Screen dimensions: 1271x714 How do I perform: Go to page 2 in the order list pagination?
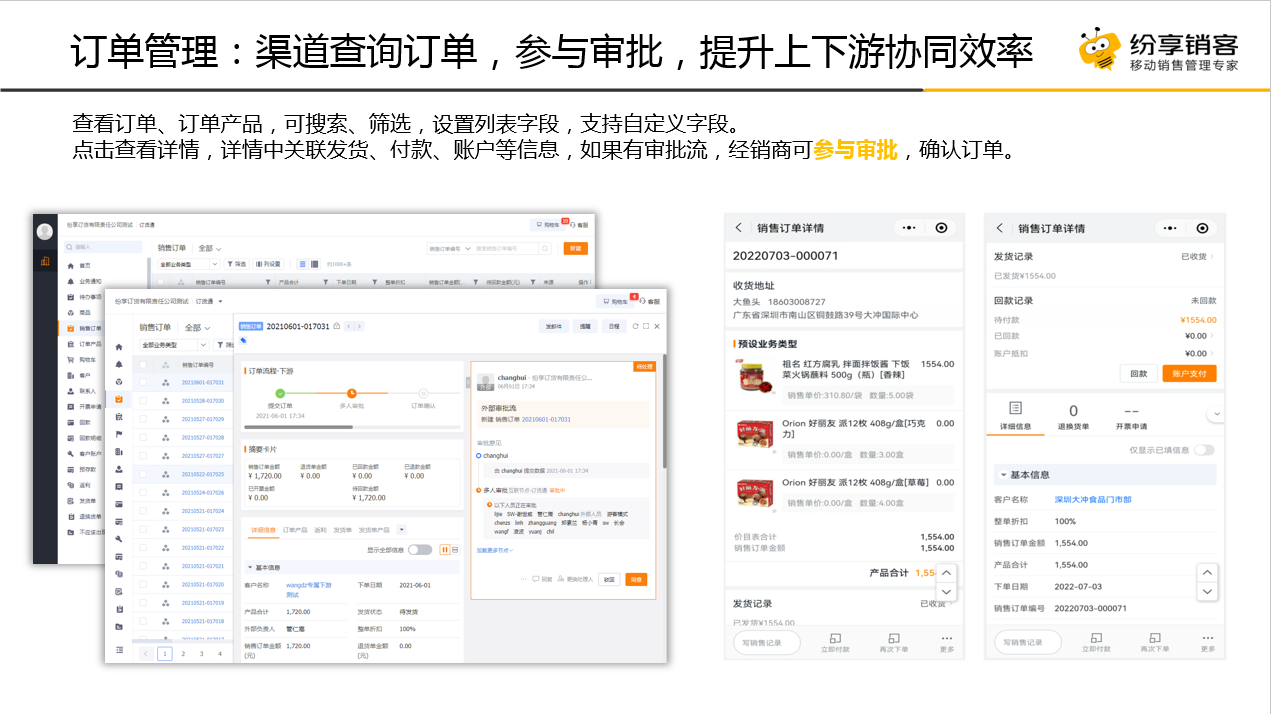point(183,653)
